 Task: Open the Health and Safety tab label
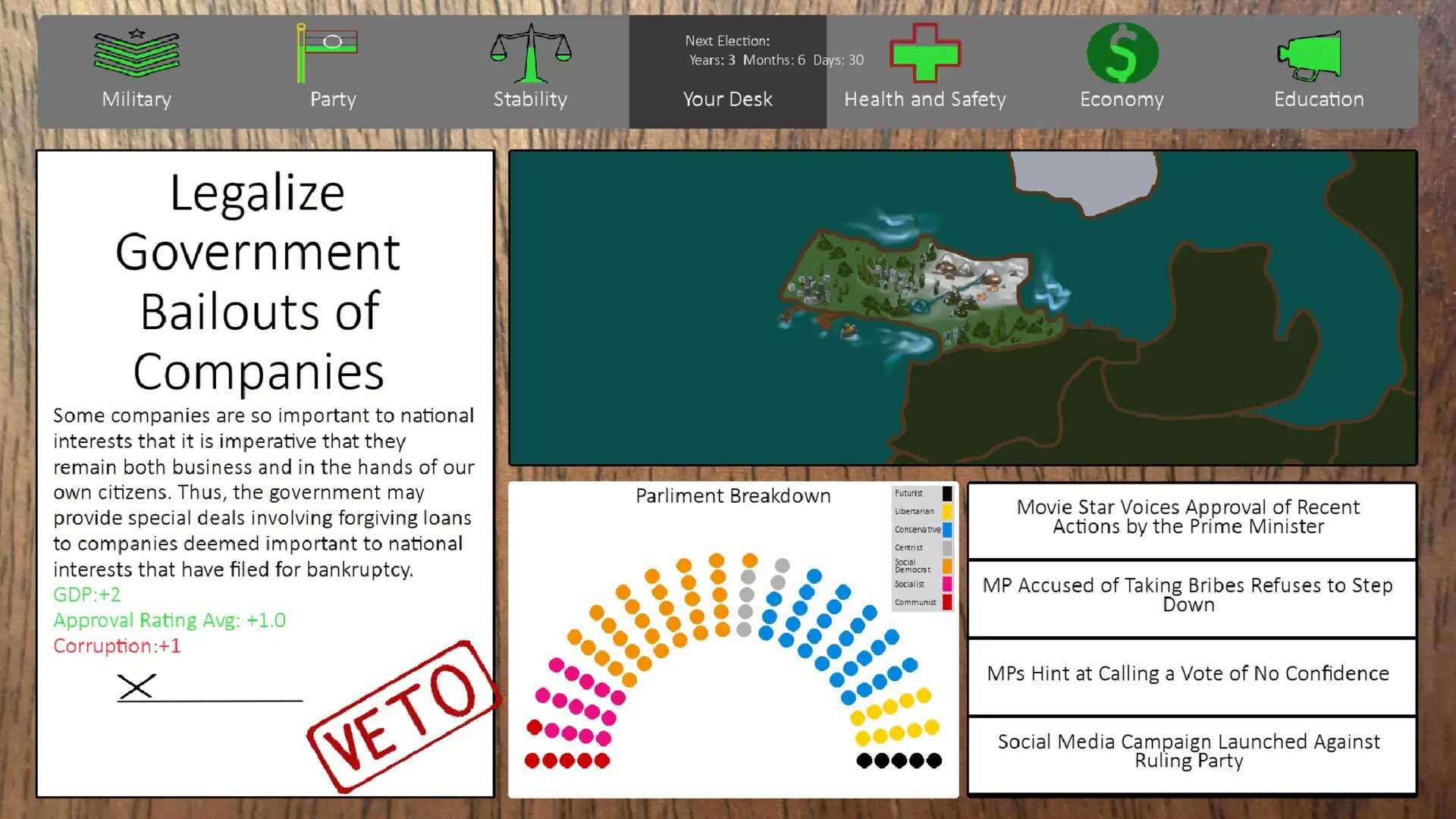click(924, 99)
